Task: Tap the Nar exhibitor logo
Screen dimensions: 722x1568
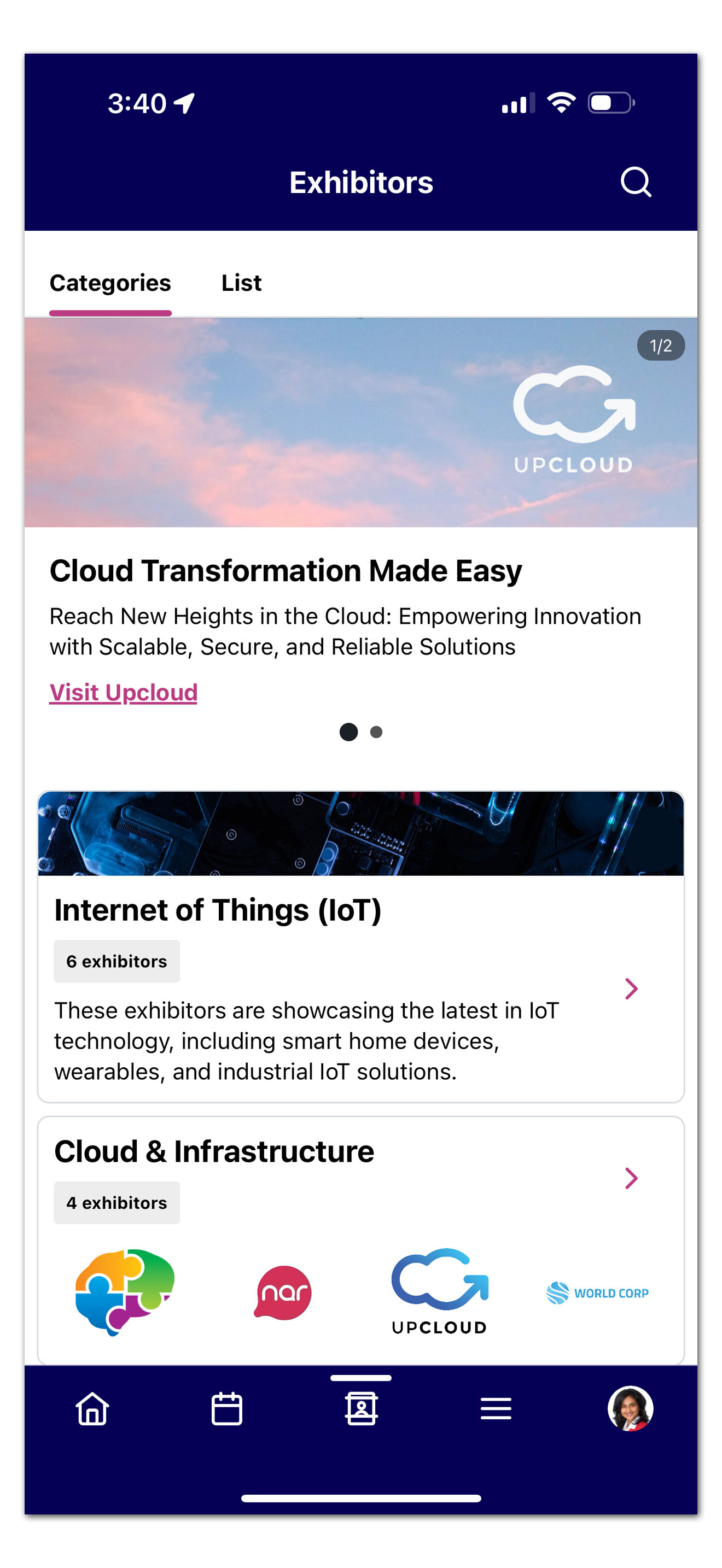Action: (282, 1292)
